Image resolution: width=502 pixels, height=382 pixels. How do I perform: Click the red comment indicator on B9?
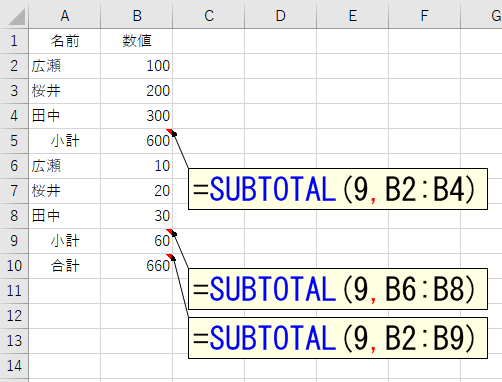pos(170,231)
